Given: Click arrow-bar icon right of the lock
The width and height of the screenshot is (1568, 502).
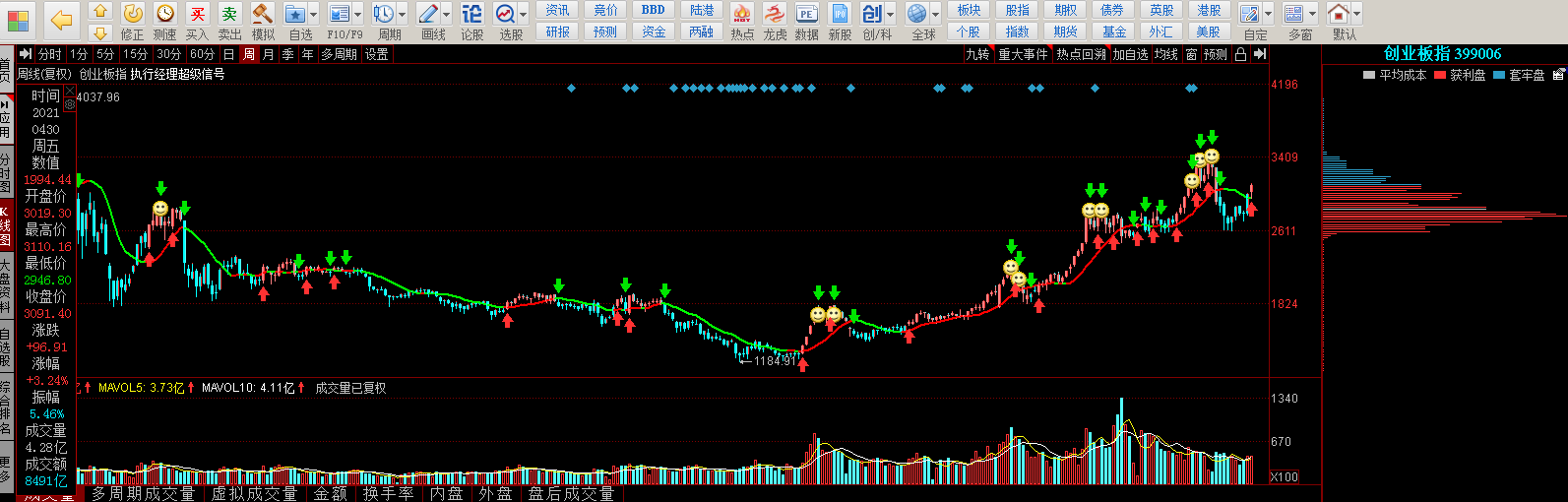Looking at the screenshot, I should tap(1259, 54).
